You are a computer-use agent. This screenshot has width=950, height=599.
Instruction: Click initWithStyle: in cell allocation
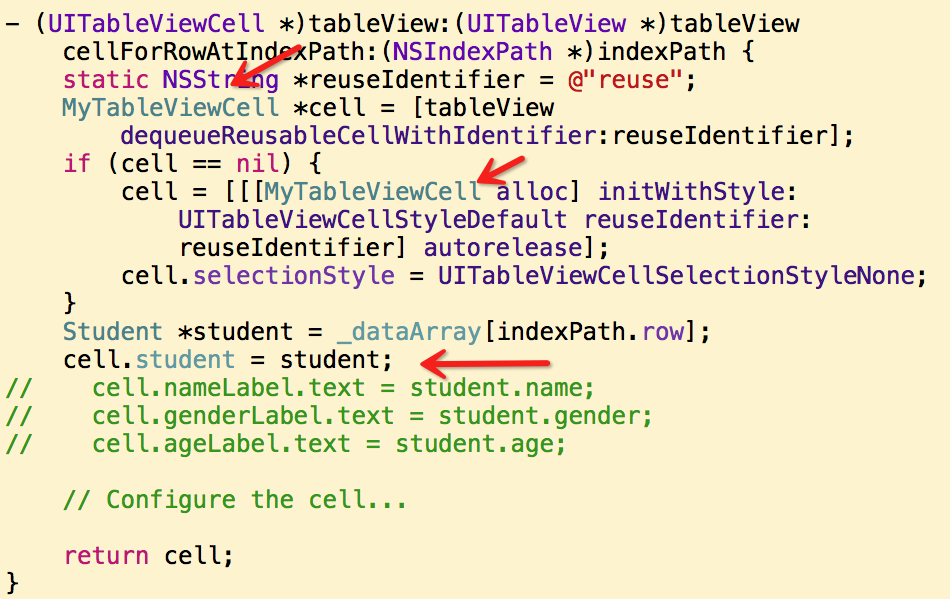pos(697,191)
